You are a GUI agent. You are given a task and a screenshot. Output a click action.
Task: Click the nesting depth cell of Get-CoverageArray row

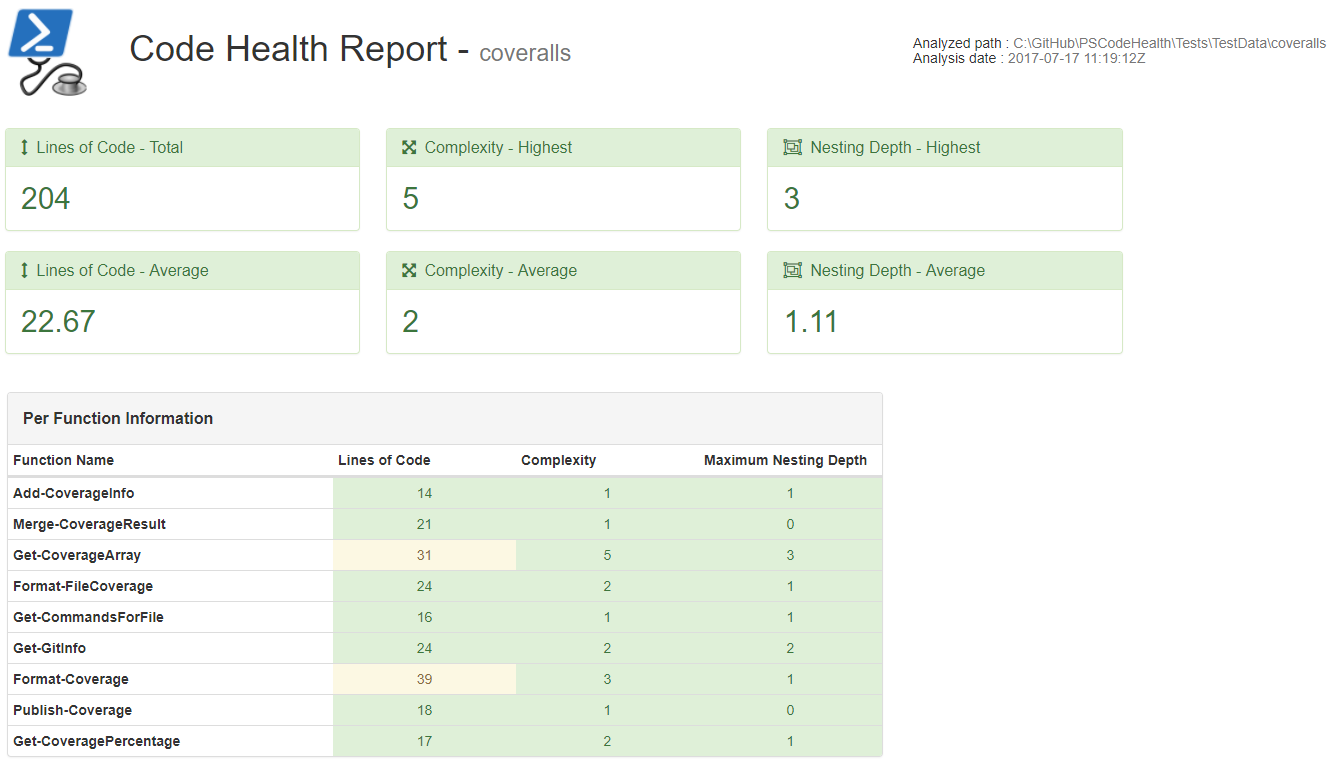coord(790,555)
